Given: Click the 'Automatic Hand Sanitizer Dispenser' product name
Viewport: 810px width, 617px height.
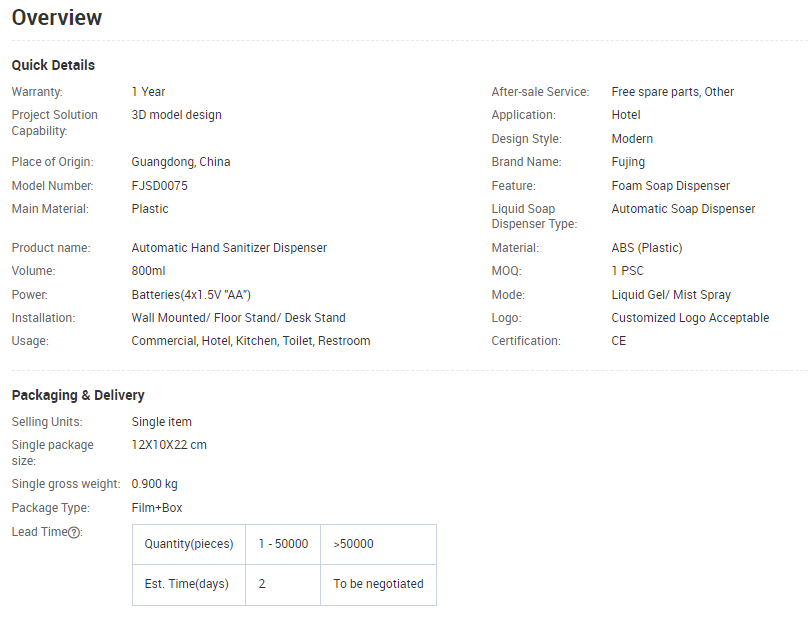Looking at the screenshot, I should [229, 248].
